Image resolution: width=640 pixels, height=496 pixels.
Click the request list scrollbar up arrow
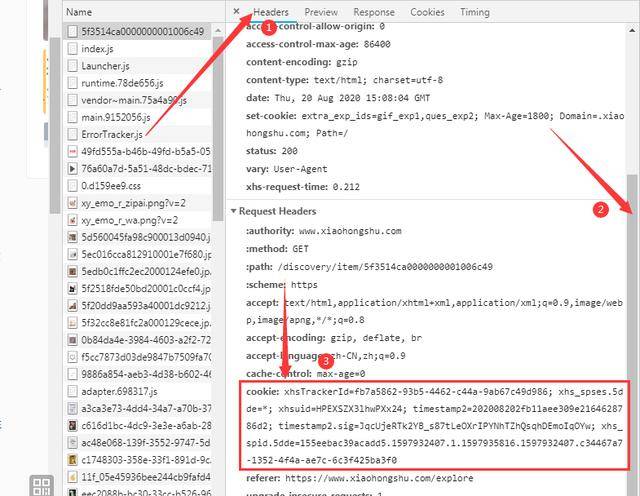coord(218,31)
